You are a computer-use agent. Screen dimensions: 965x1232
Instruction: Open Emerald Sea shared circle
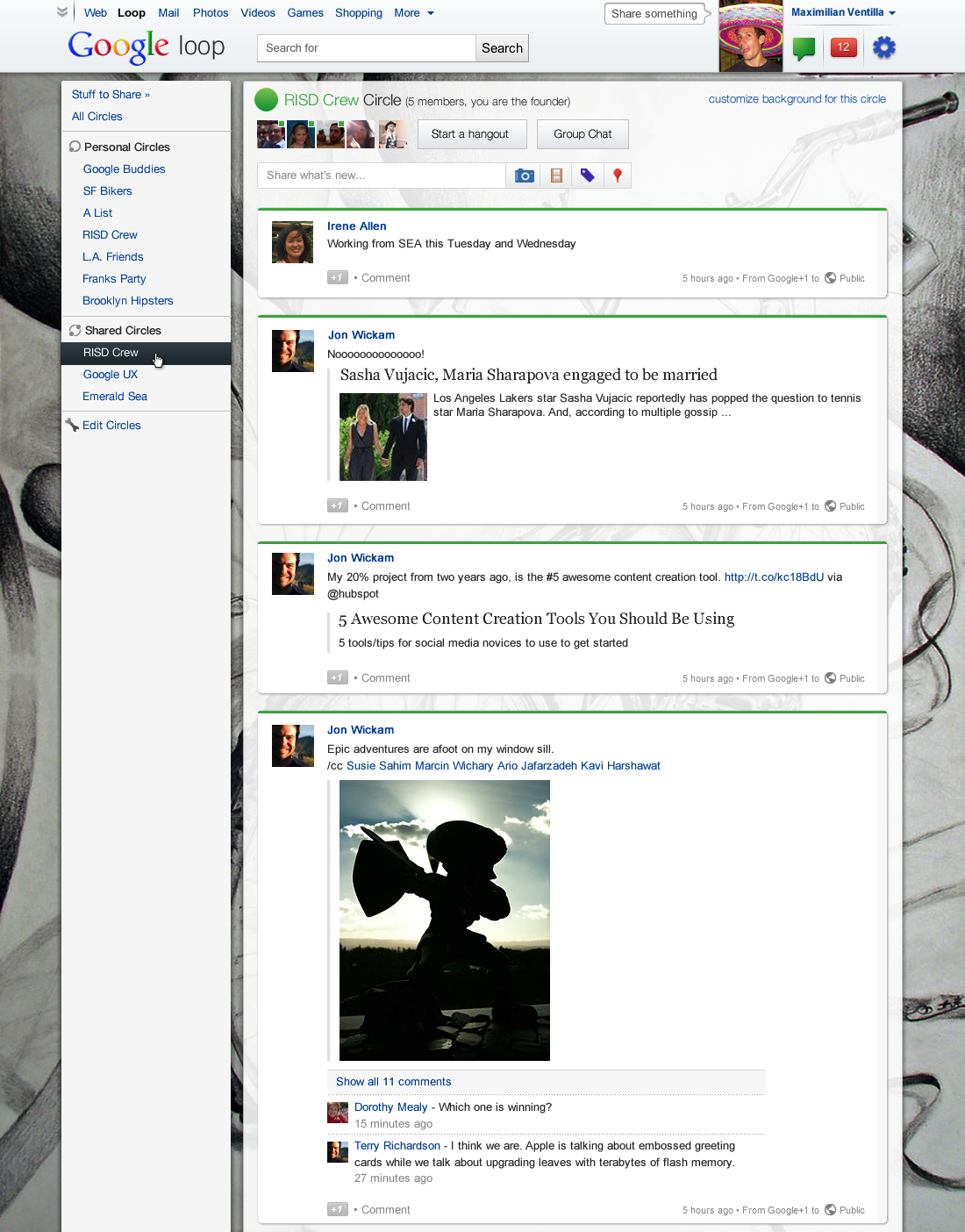pos(115,397)
